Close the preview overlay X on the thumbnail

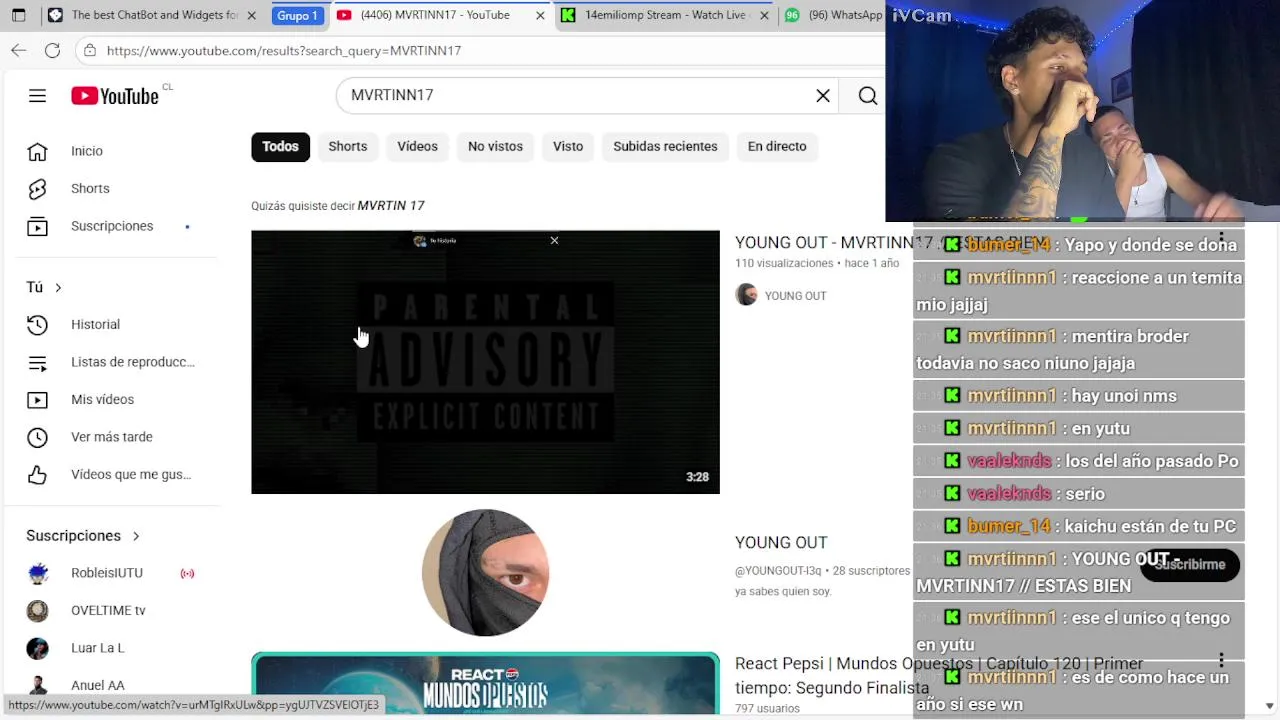(x=554, y=240)
